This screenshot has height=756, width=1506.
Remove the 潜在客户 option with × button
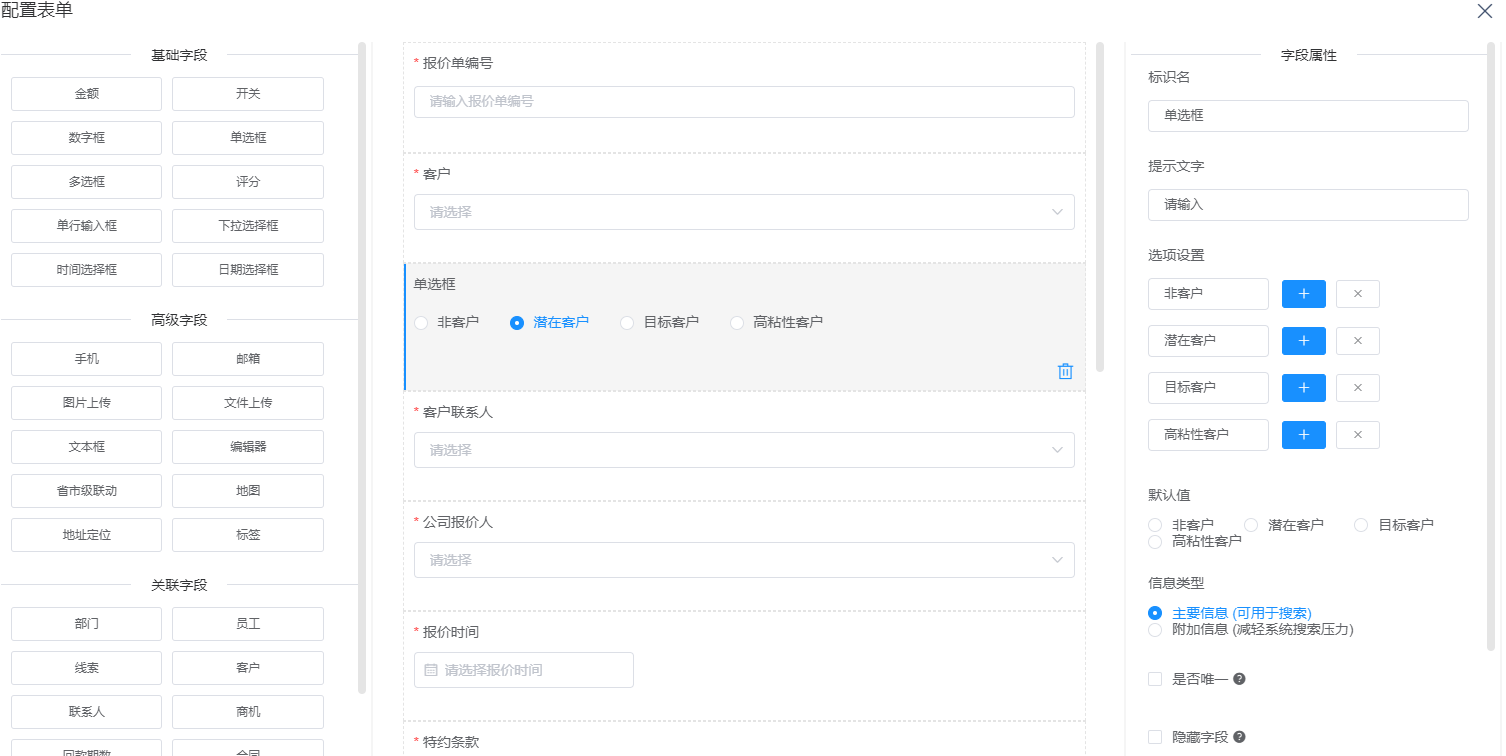pos(1358,341)
